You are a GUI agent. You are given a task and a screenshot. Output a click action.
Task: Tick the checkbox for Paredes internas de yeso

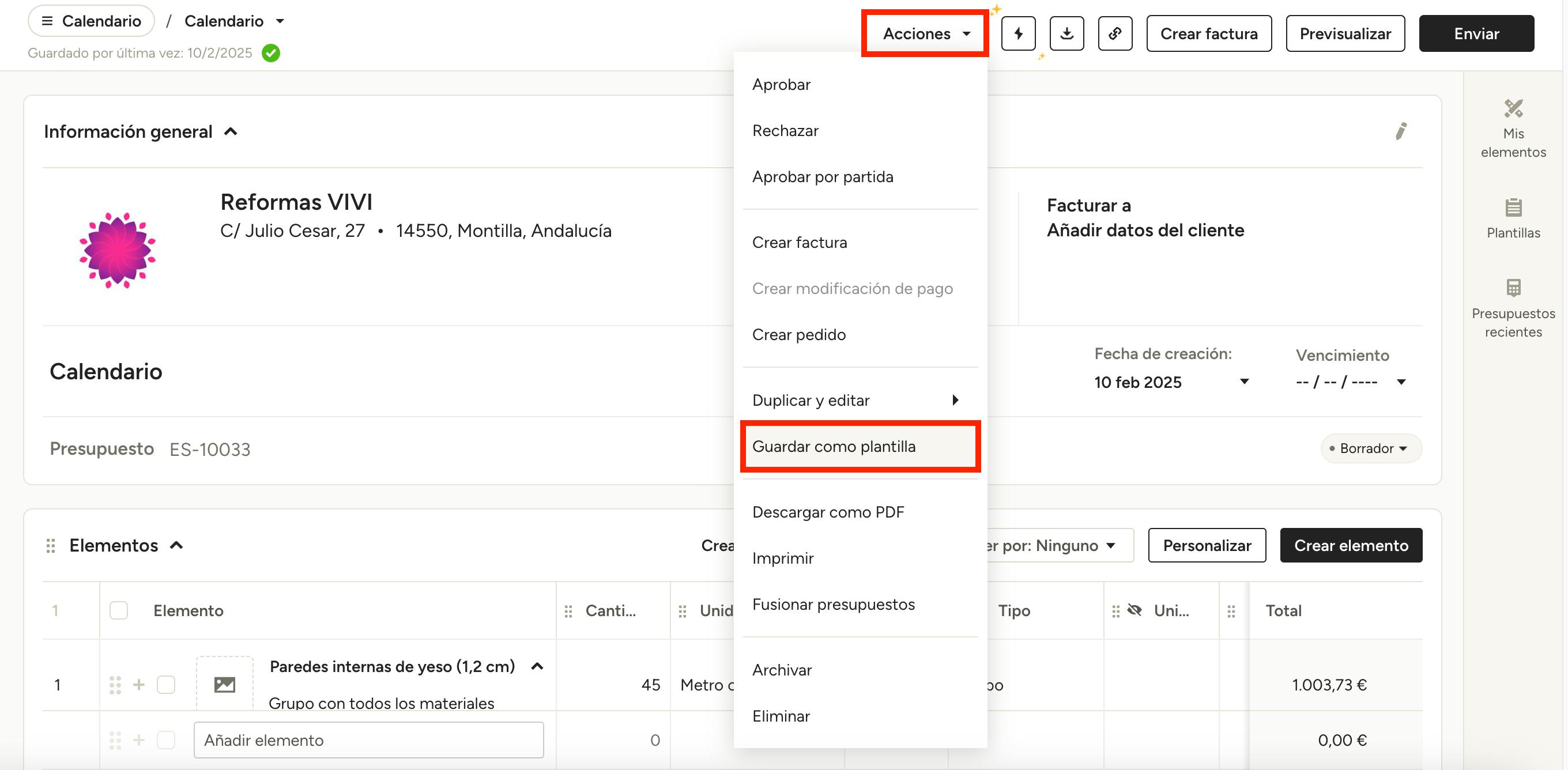coord(166,685)
